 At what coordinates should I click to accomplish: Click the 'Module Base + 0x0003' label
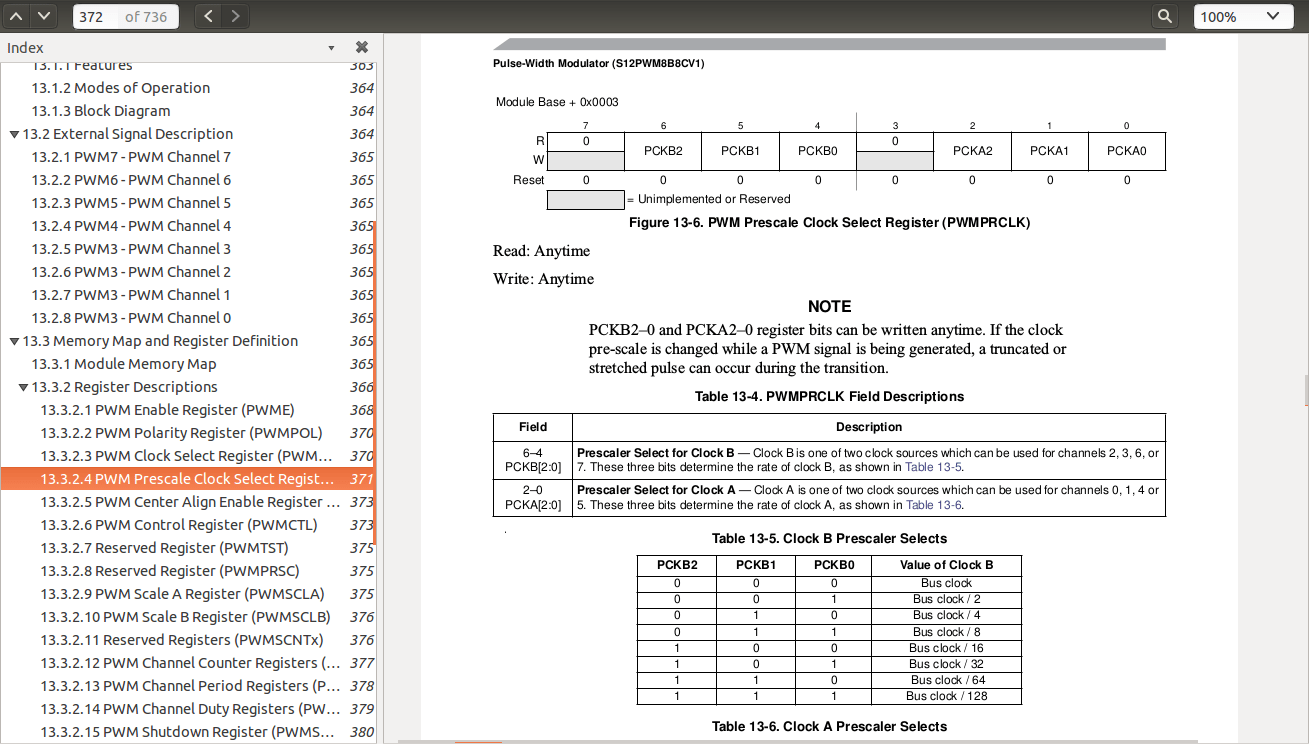click(x=557, y=102)
